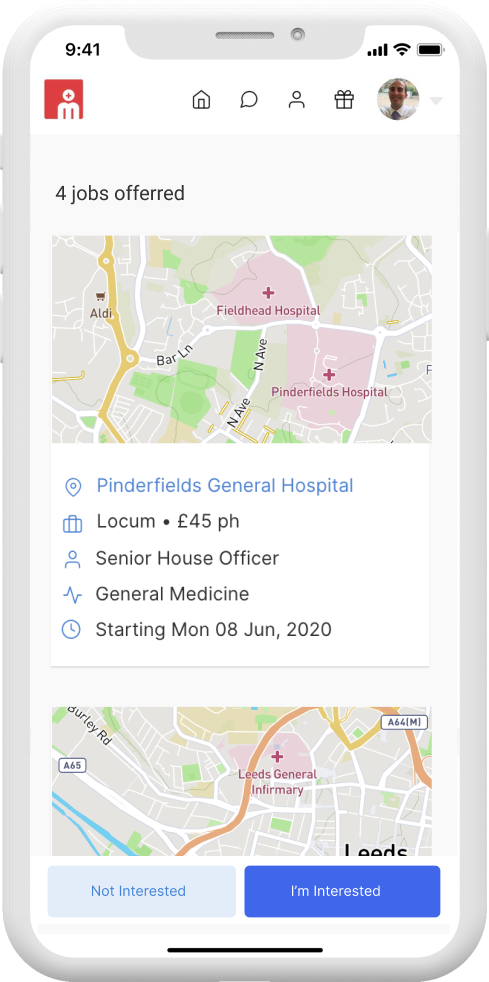Open the Pinderfields Hospital map preview

click(x=241, y=339)
